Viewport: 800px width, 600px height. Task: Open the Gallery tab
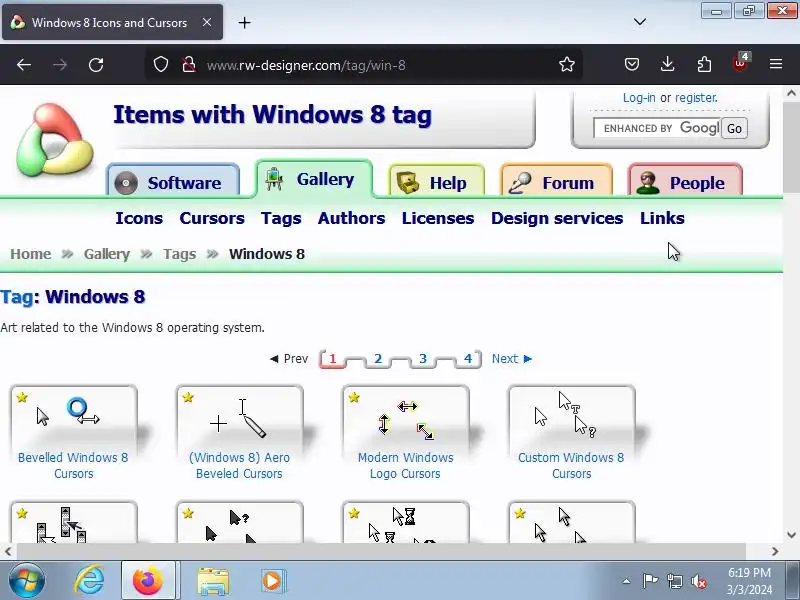(x=314, y=179)
